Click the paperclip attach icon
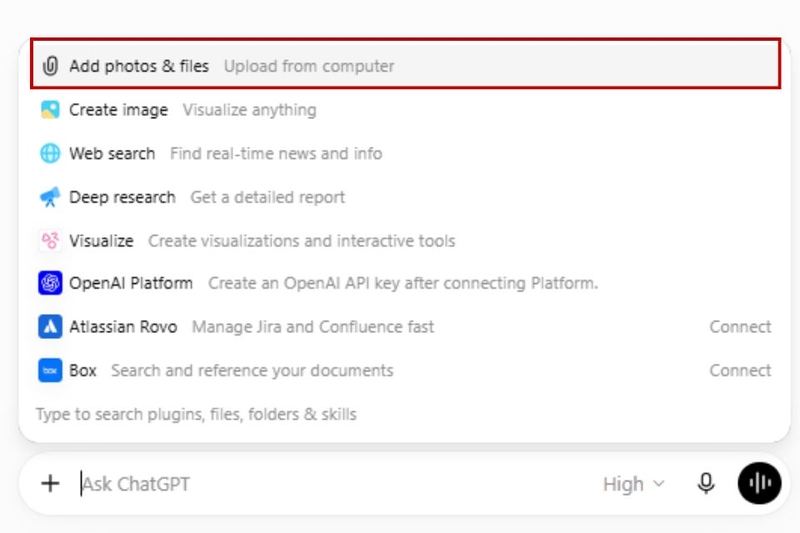 tap(50, 66)
